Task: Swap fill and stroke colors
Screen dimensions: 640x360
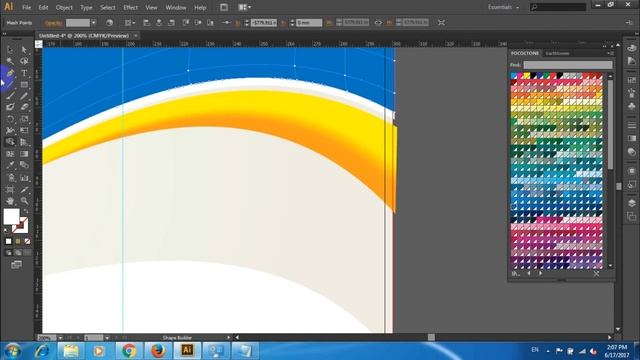Action: [x=26, y=211]
